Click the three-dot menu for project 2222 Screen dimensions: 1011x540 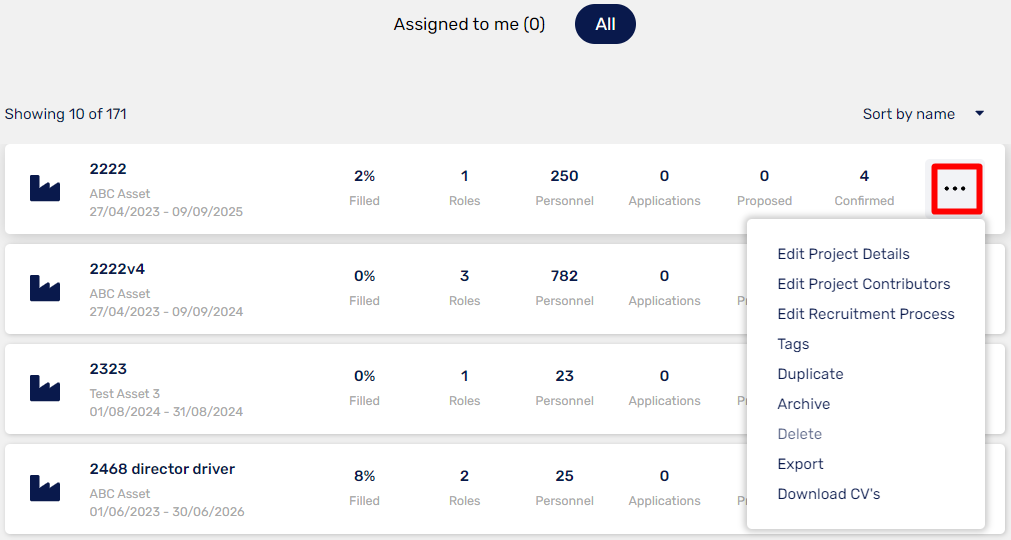click(x=955, y=189)
